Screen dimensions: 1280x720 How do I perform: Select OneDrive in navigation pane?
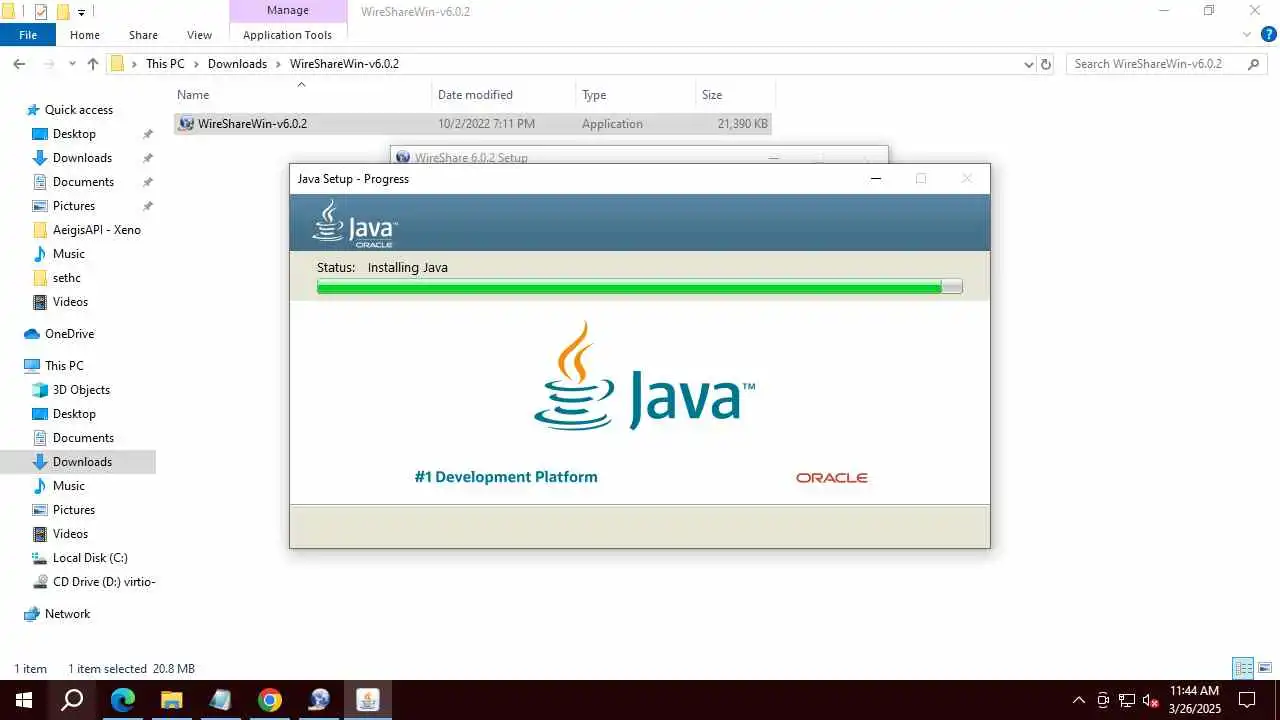(x=69, y=334)
